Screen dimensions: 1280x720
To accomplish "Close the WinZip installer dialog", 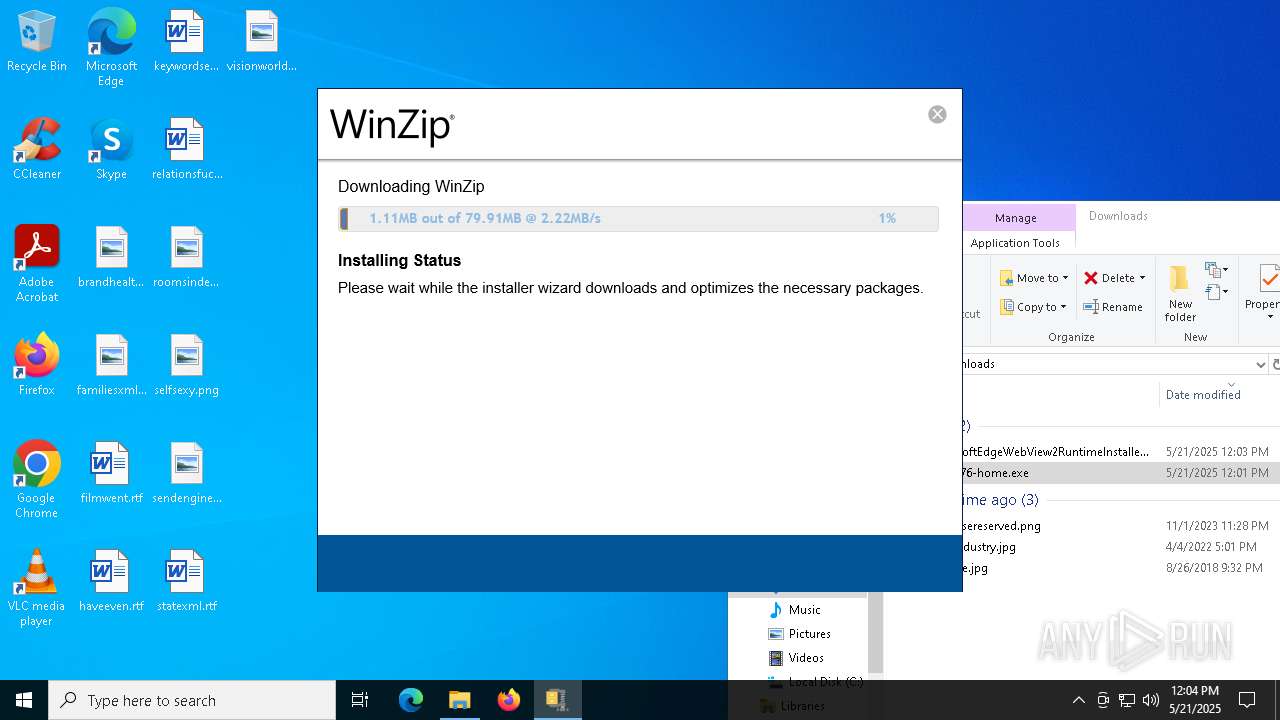I will (937, 114).
